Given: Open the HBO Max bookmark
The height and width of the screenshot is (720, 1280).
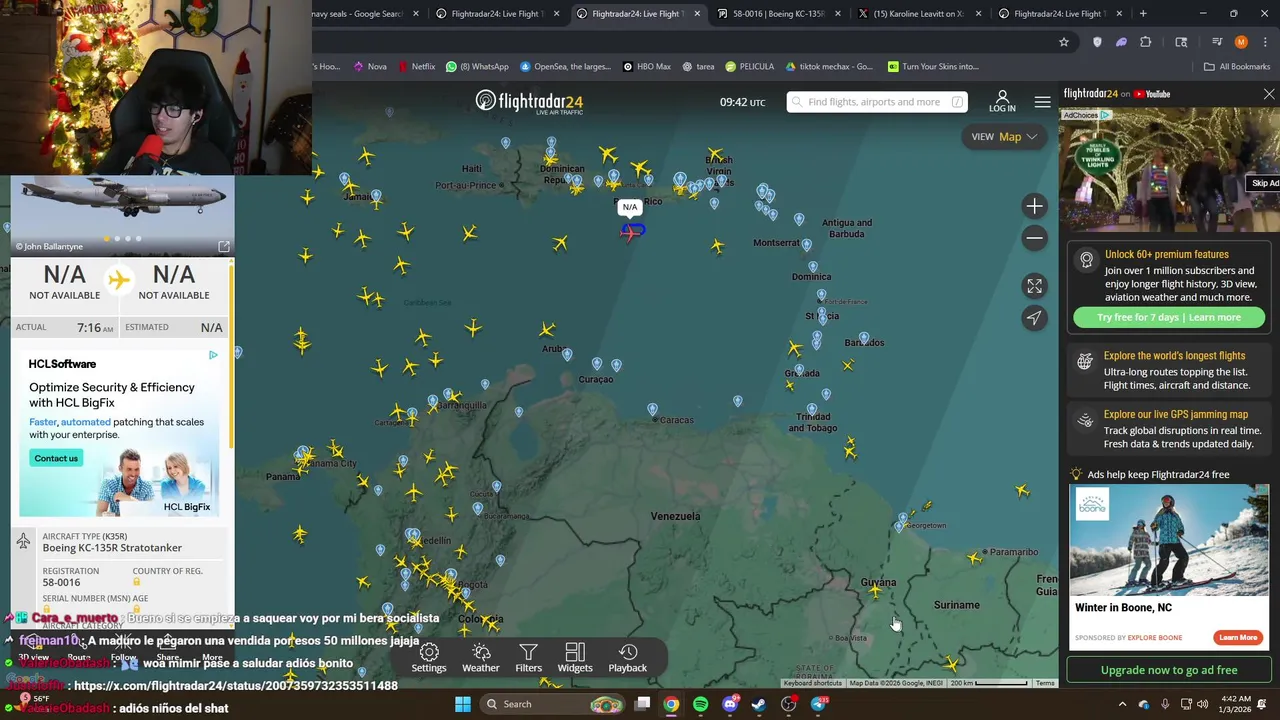Looking at the screenshot, I should pos(646,67).
